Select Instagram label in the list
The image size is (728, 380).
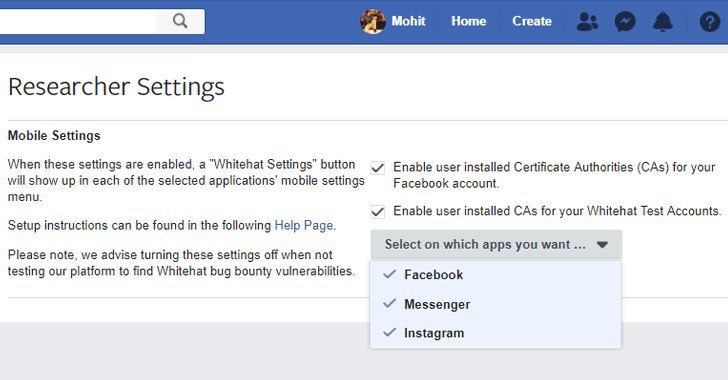pos(434,333)
